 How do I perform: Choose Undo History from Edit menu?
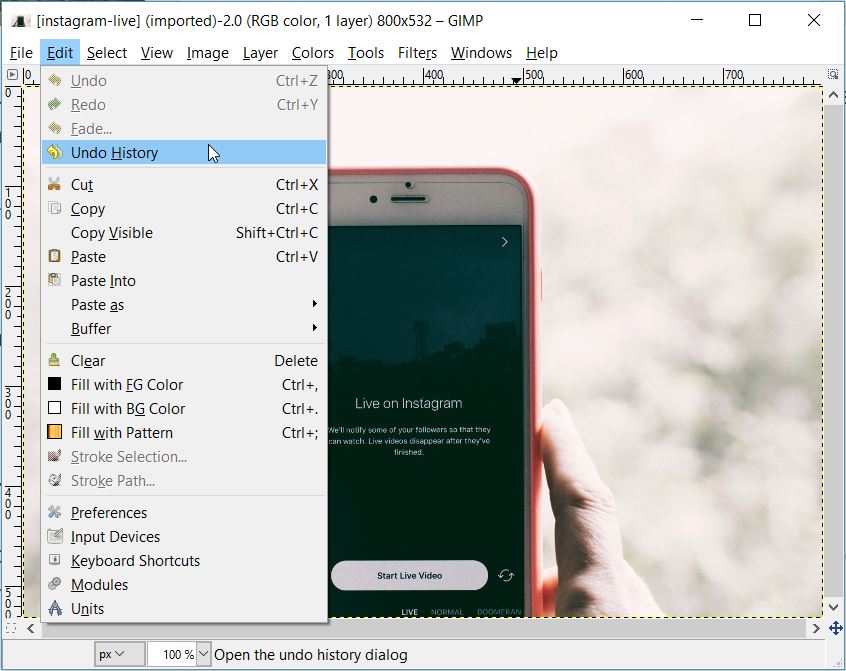click(184, 152)
